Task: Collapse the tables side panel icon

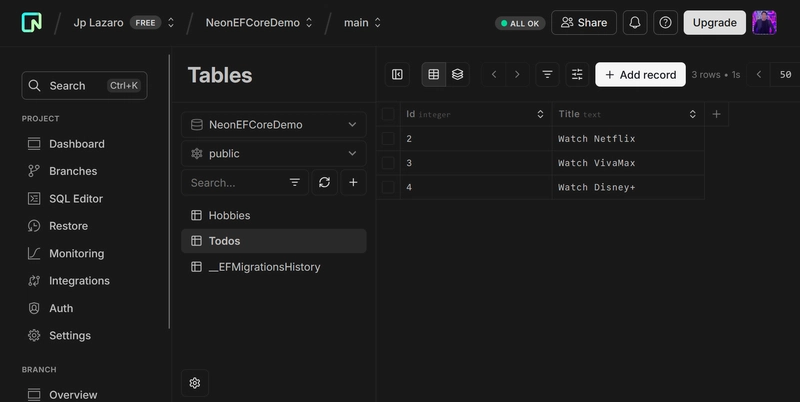Action: pos(397,74)
